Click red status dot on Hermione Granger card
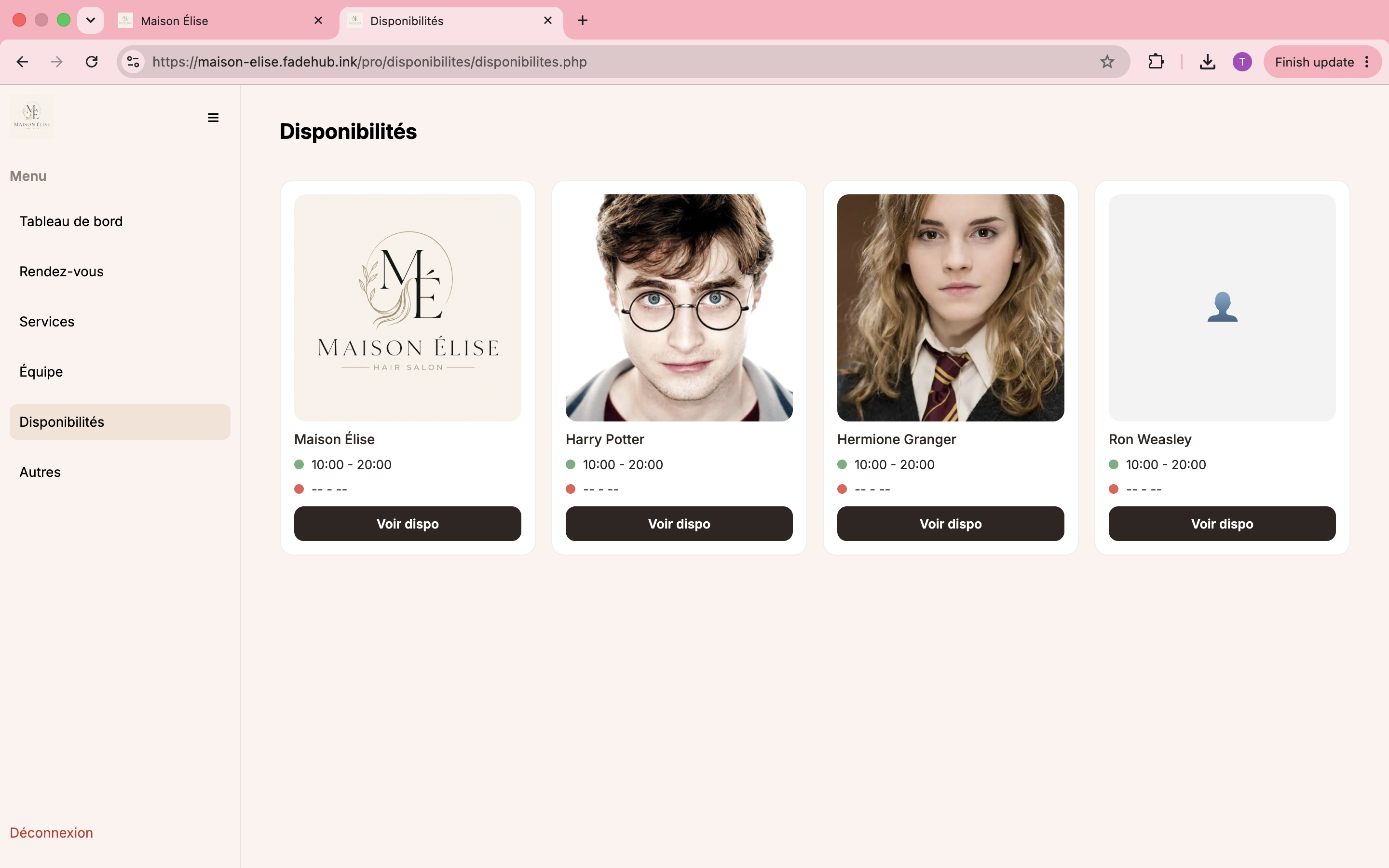The height and width of the screenshot is (868, 1389). (x=842, y=489)
